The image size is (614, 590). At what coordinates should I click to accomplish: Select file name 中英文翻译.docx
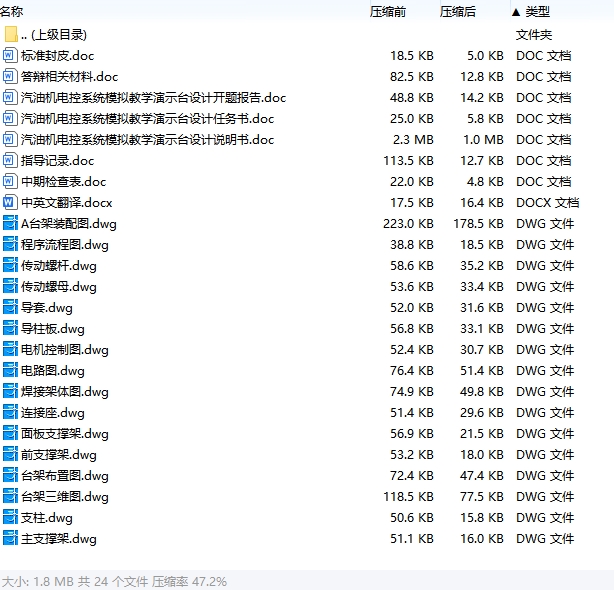[x=67, y=203]
